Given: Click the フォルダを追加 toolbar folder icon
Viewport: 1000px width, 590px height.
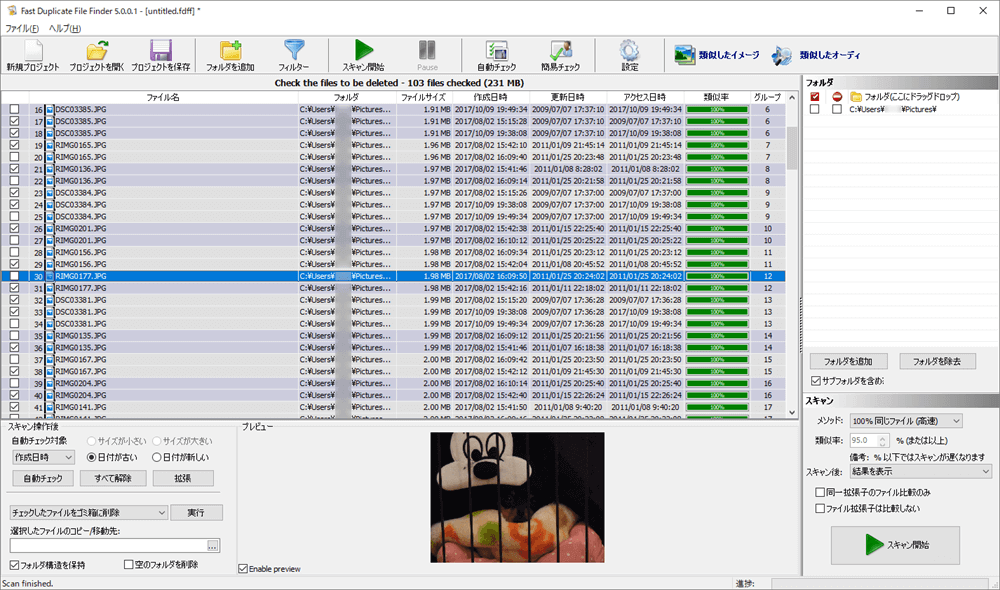Looking at the screenshot, I should [230, 51].
